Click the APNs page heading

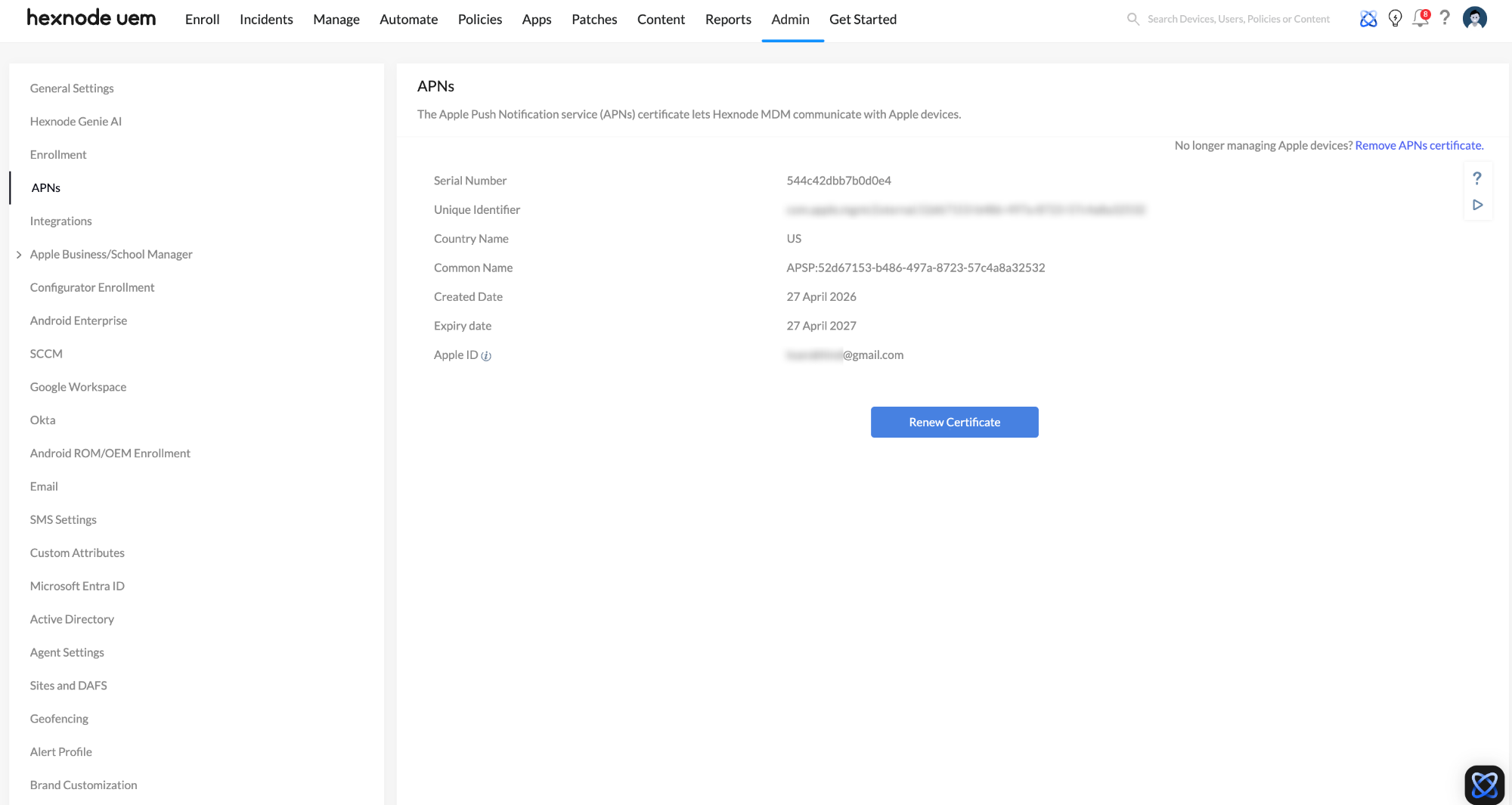[x=435, y=86]
